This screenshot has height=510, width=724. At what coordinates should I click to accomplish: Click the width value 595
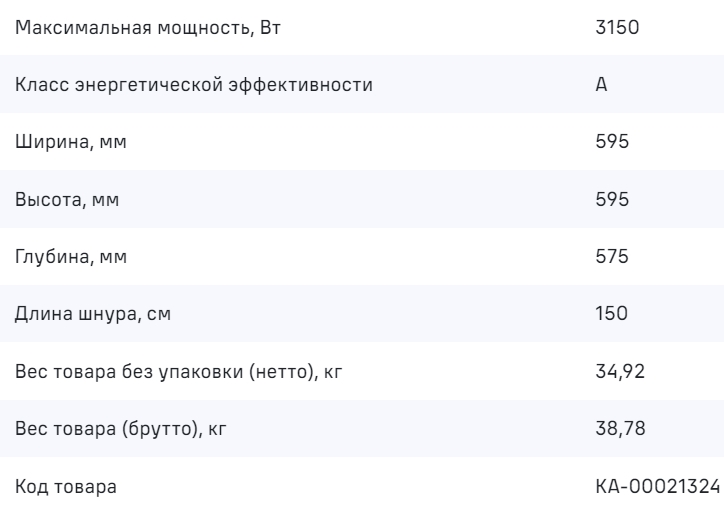coord(611,142)
